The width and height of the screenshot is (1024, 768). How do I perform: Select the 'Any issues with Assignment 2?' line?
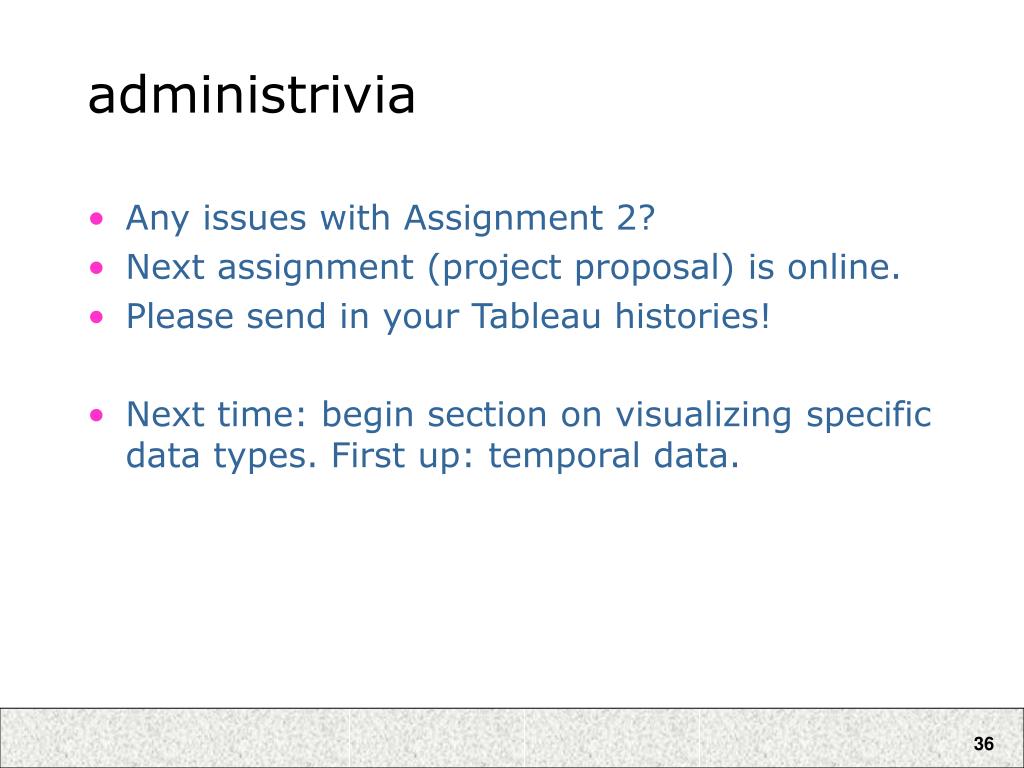click(x=390, y=218)
